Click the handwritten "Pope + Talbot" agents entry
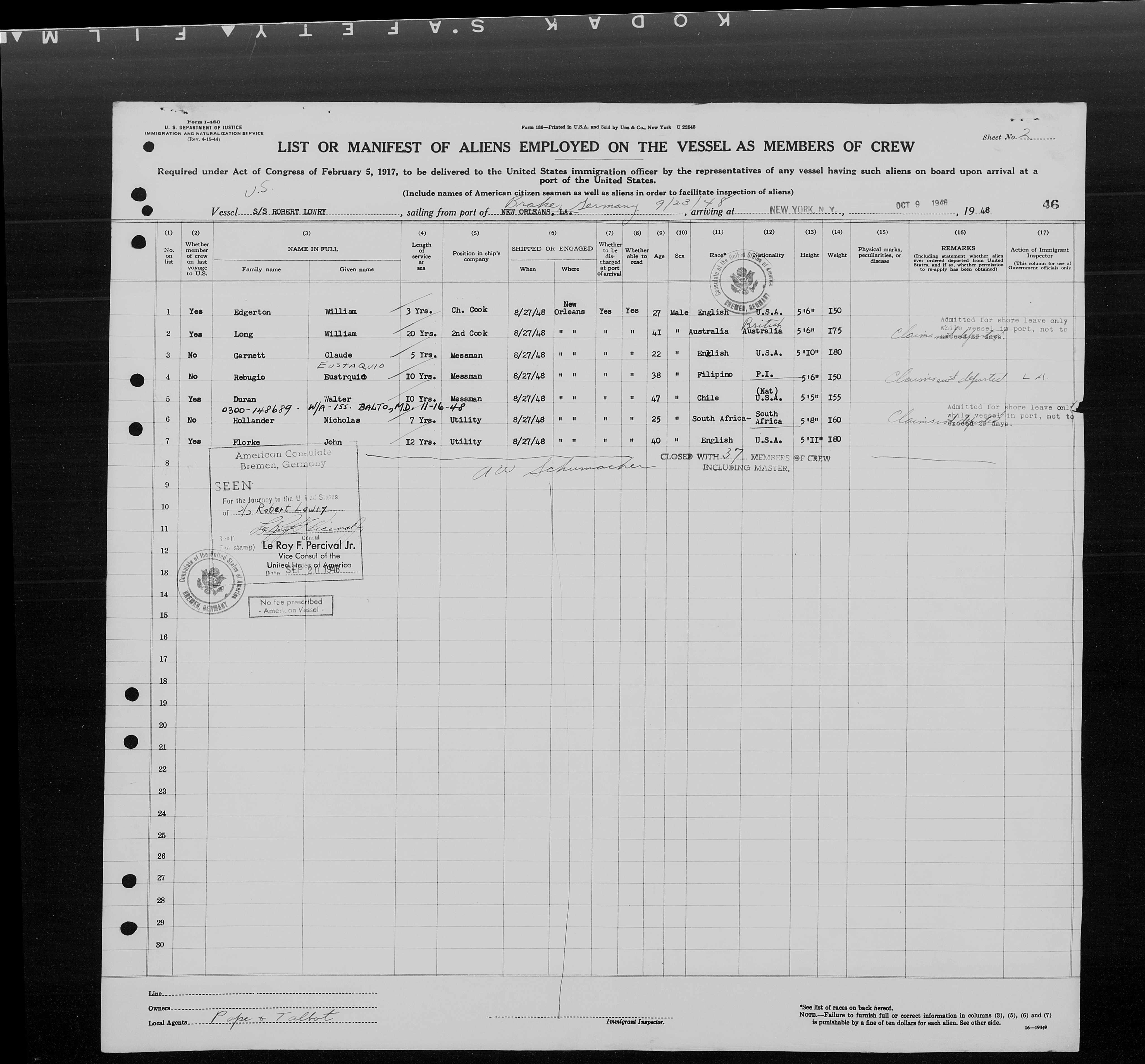The height and width of the screenshot is (1064, 1145). (x=272, y=1017)
